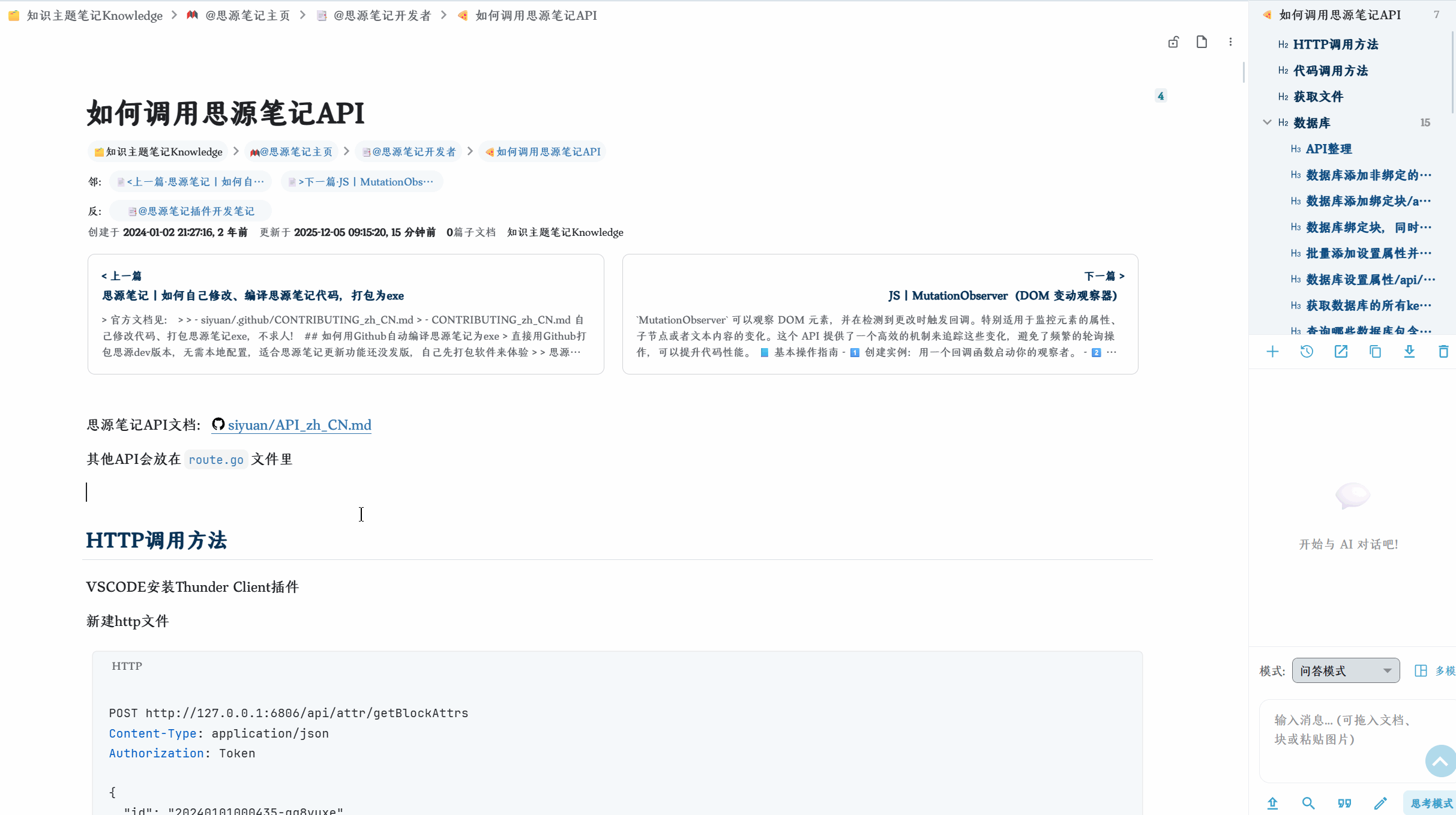Screen dimensions: 1456x815
Task: Select the pencil edit icon below input
Action: point(1381,802)
